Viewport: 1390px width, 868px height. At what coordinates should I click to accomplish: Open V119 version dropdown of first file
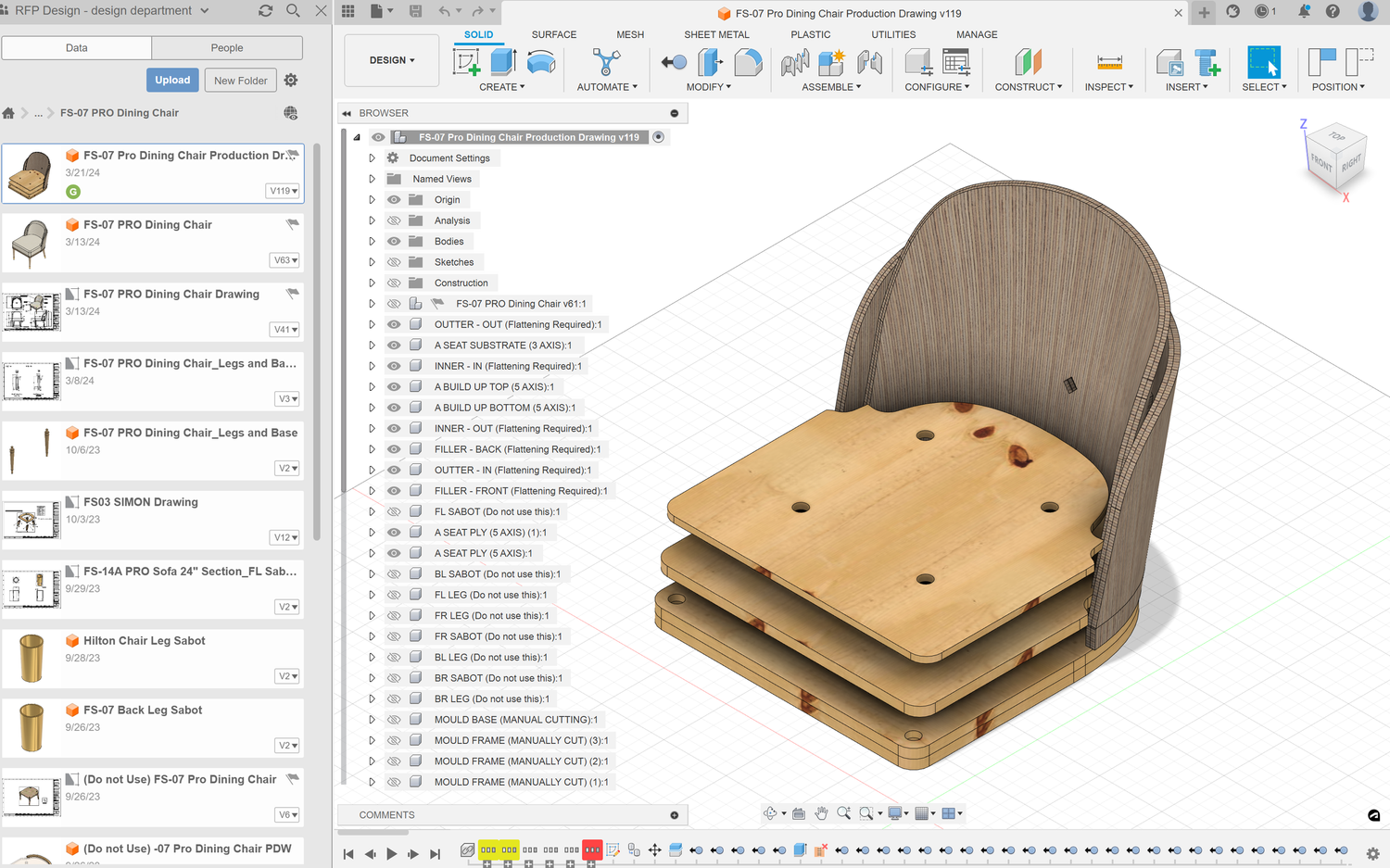(x=284, y=191)
